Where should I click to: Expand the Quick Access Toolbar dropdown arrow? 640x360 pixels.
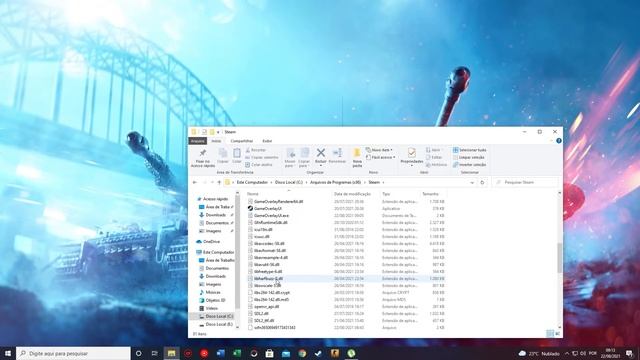[x=218, y=132]
